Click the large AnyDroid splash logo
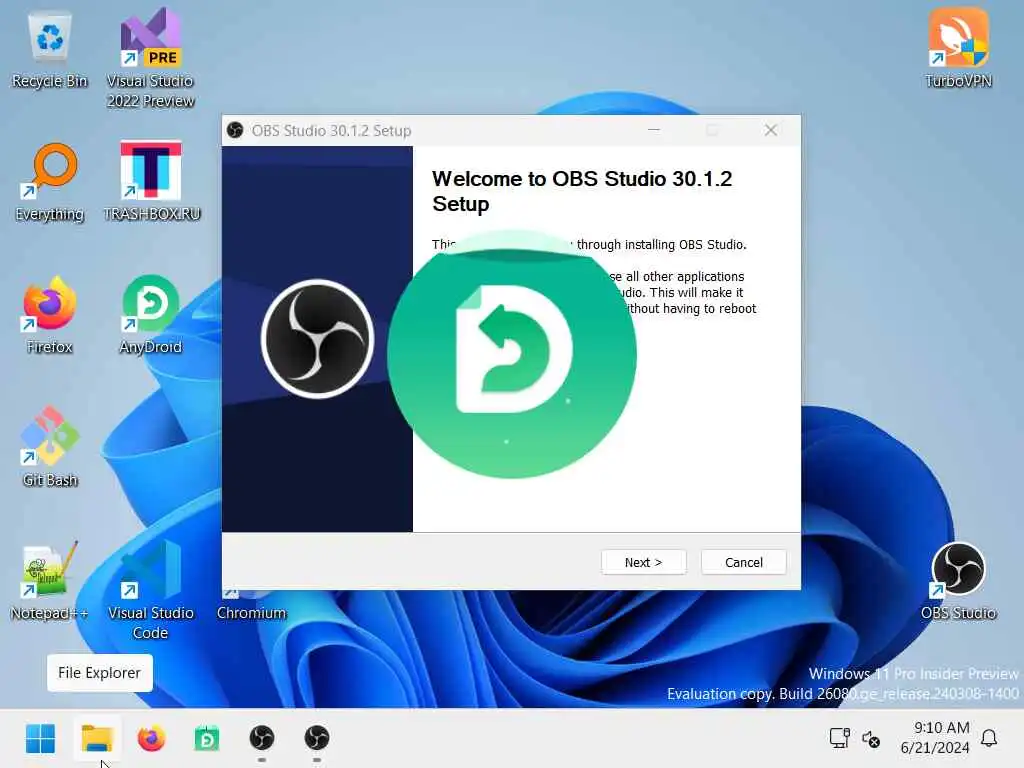Image resolution: width=1024 pixels, height=768 pixels. [x=511, y=354]
